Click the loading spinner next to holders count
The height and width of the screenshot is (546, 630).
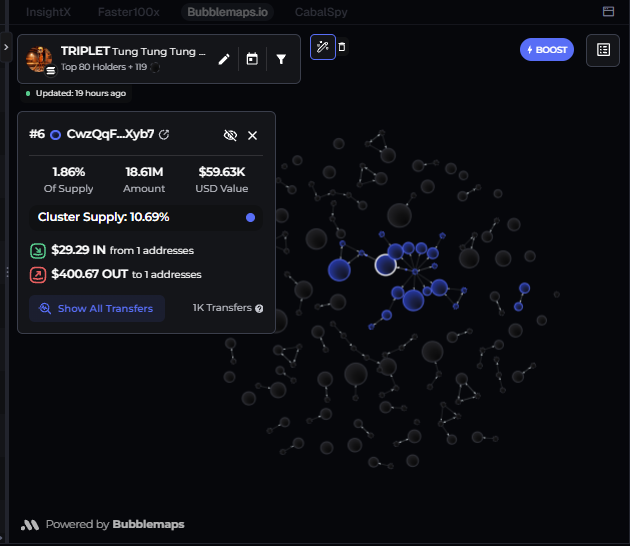point(155,67)
